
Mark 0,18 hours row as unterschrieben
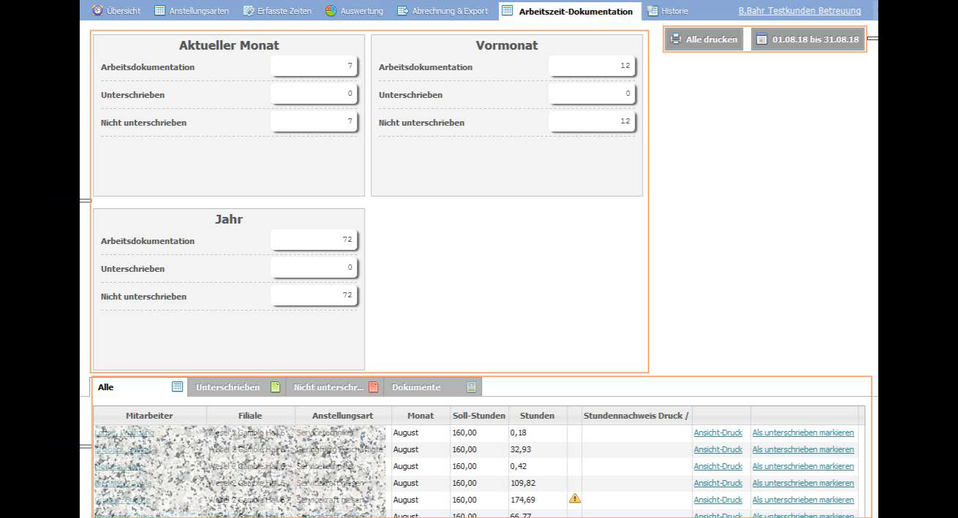[803, 432]
